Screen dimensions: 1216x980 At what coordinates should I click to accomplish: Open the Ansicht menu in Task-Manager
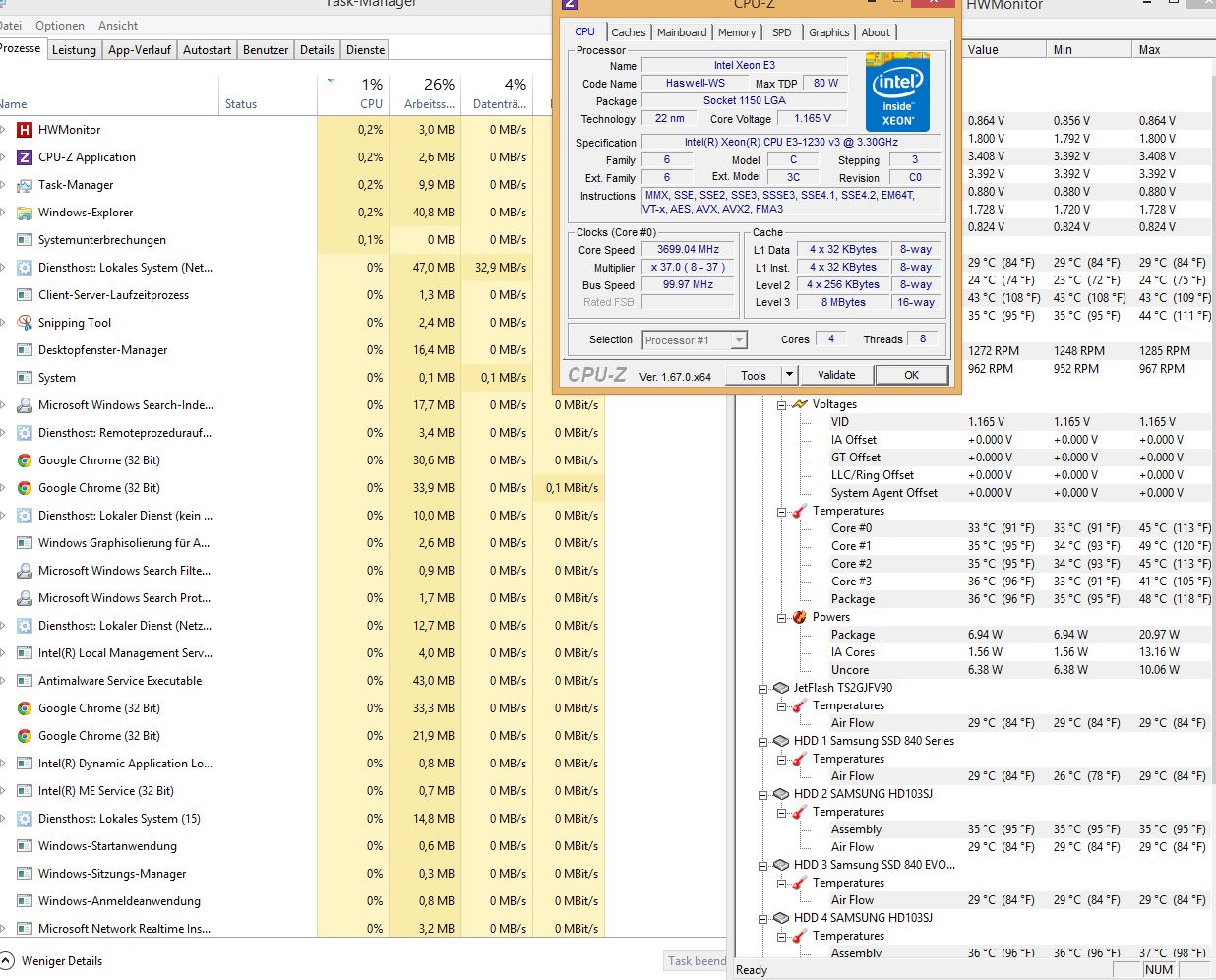[118, 26]
